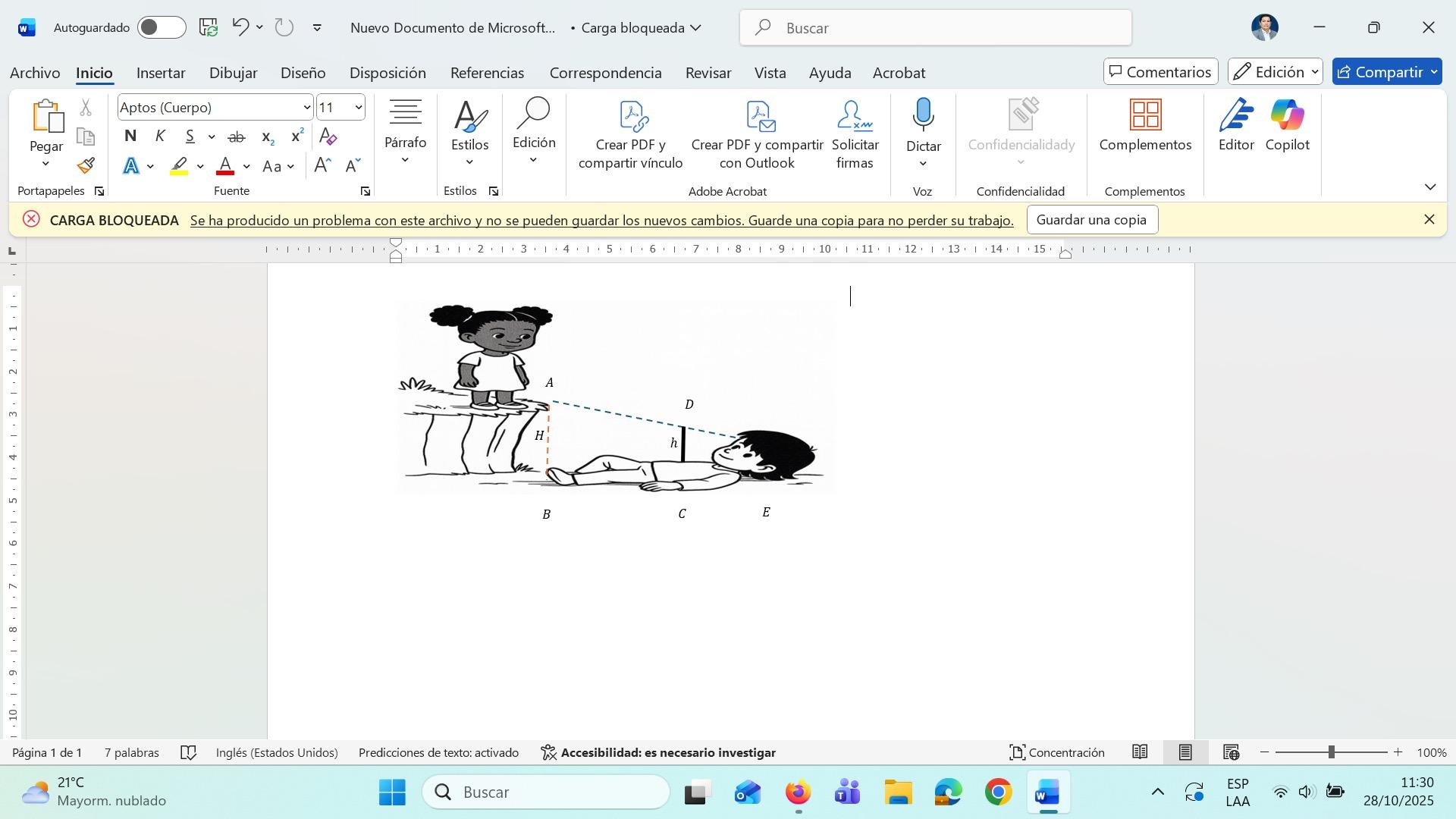
Task: Expand the Edición mode dropdown
Action: (x=1276, y=72)
